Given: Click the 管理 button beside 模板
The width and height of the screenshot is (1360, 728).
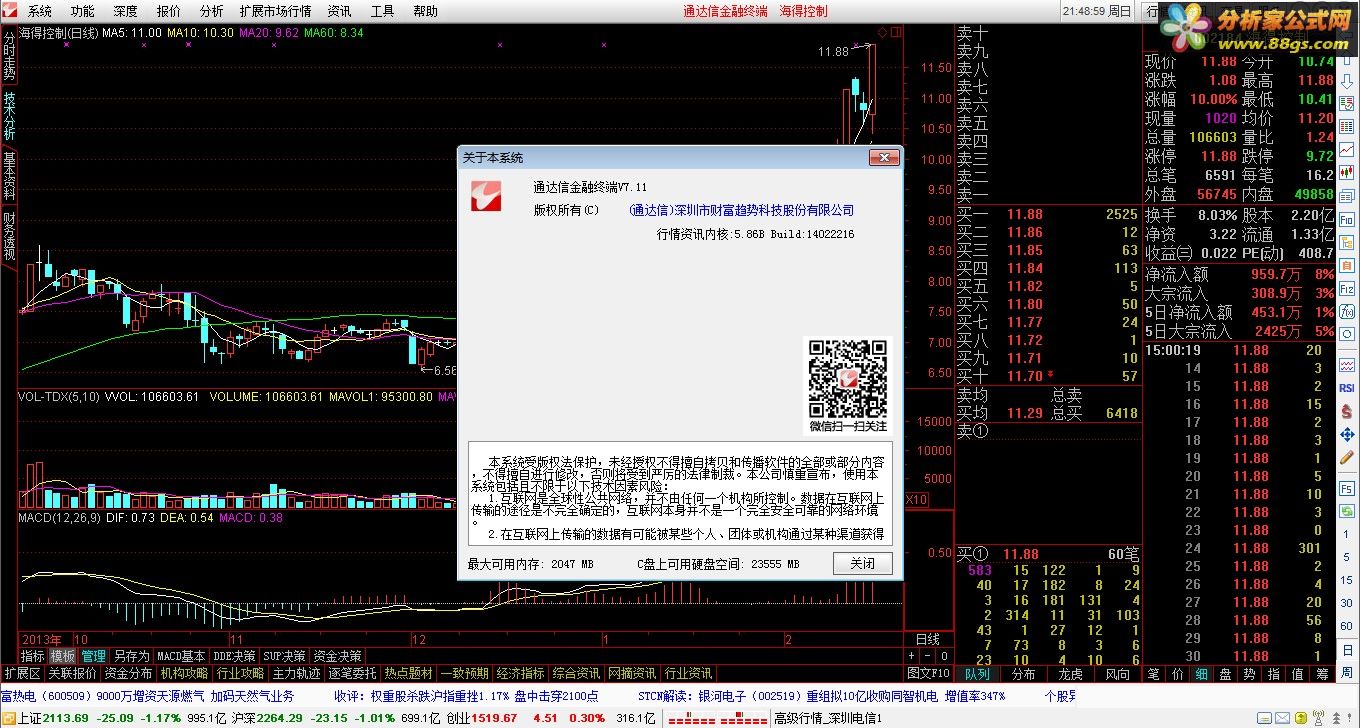Looking at the screenshot, I should click(93, 656).
